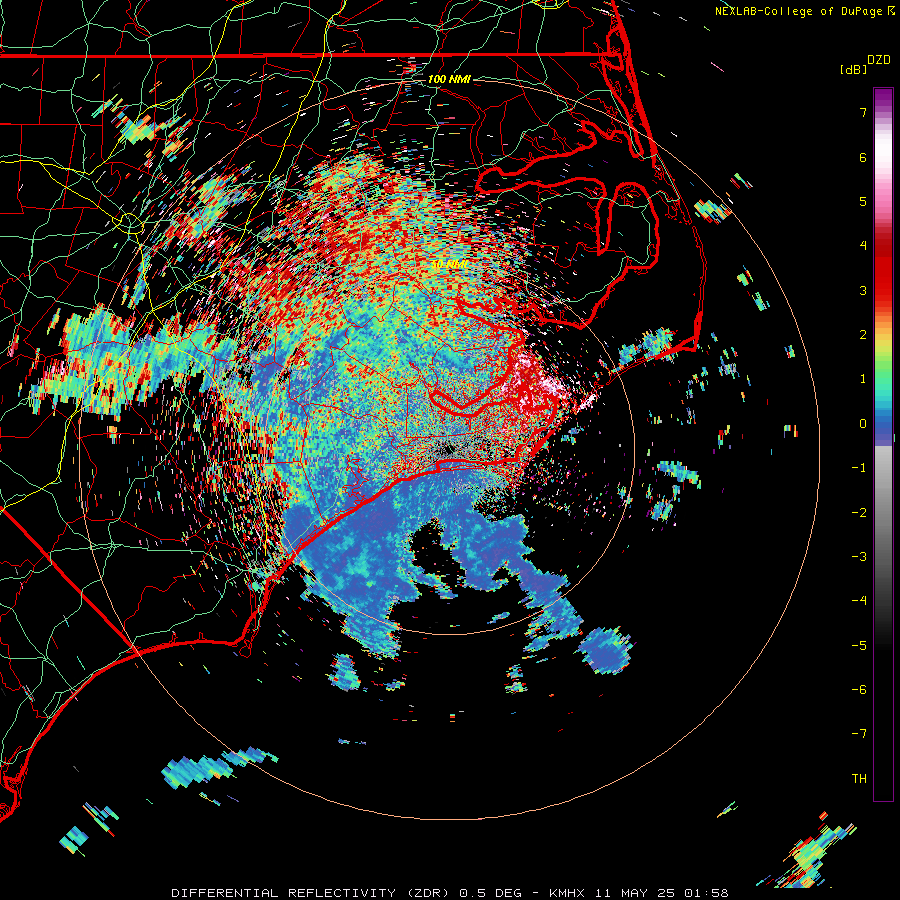Click the 0.5 DEG elevation label
Viewport: 900px width, 900px height.
tap(490, 893)
